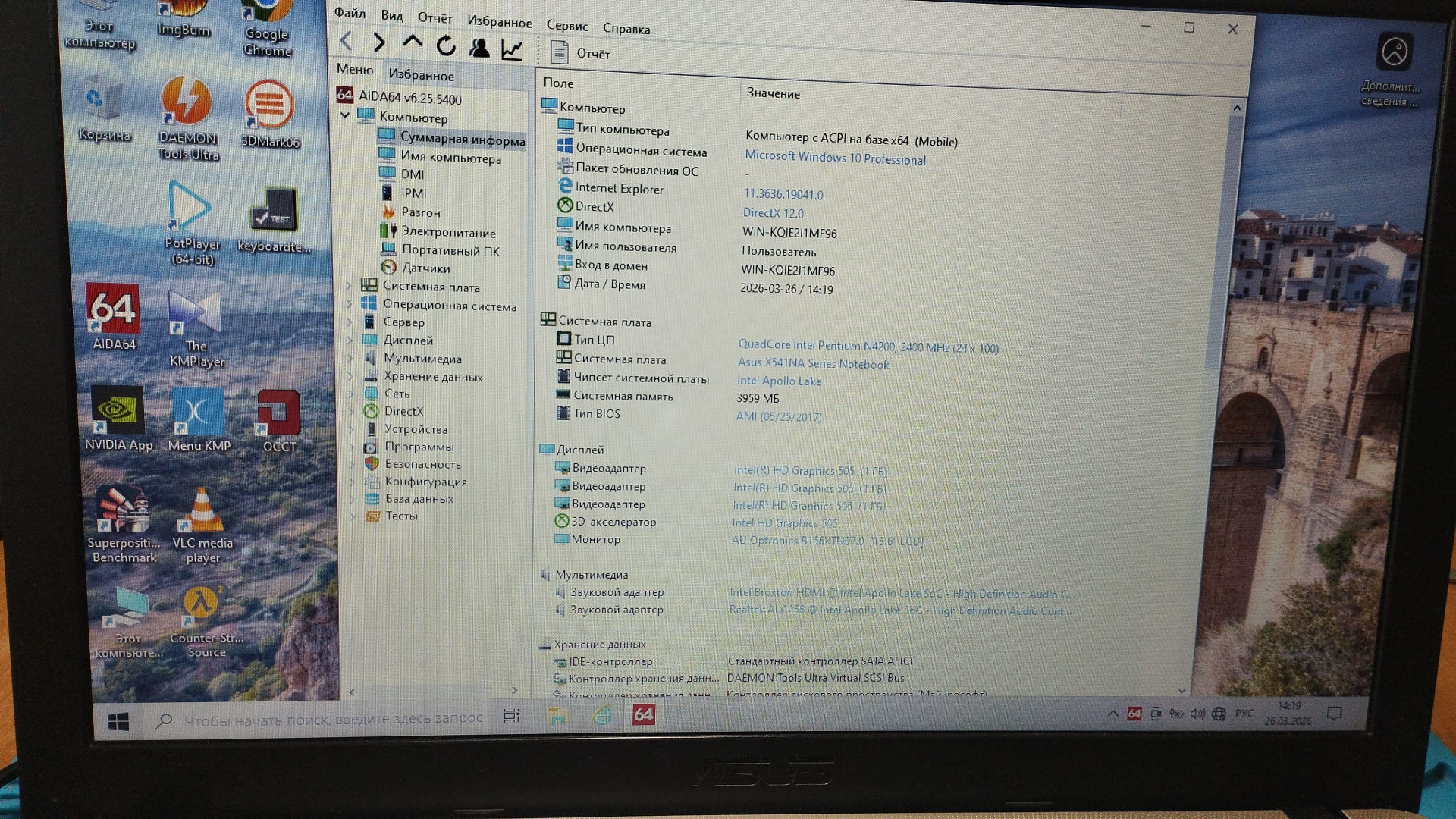Open Microsoft Windows 10 Professional link
This screenshot has width=1456, height=819.
point(835,158)
